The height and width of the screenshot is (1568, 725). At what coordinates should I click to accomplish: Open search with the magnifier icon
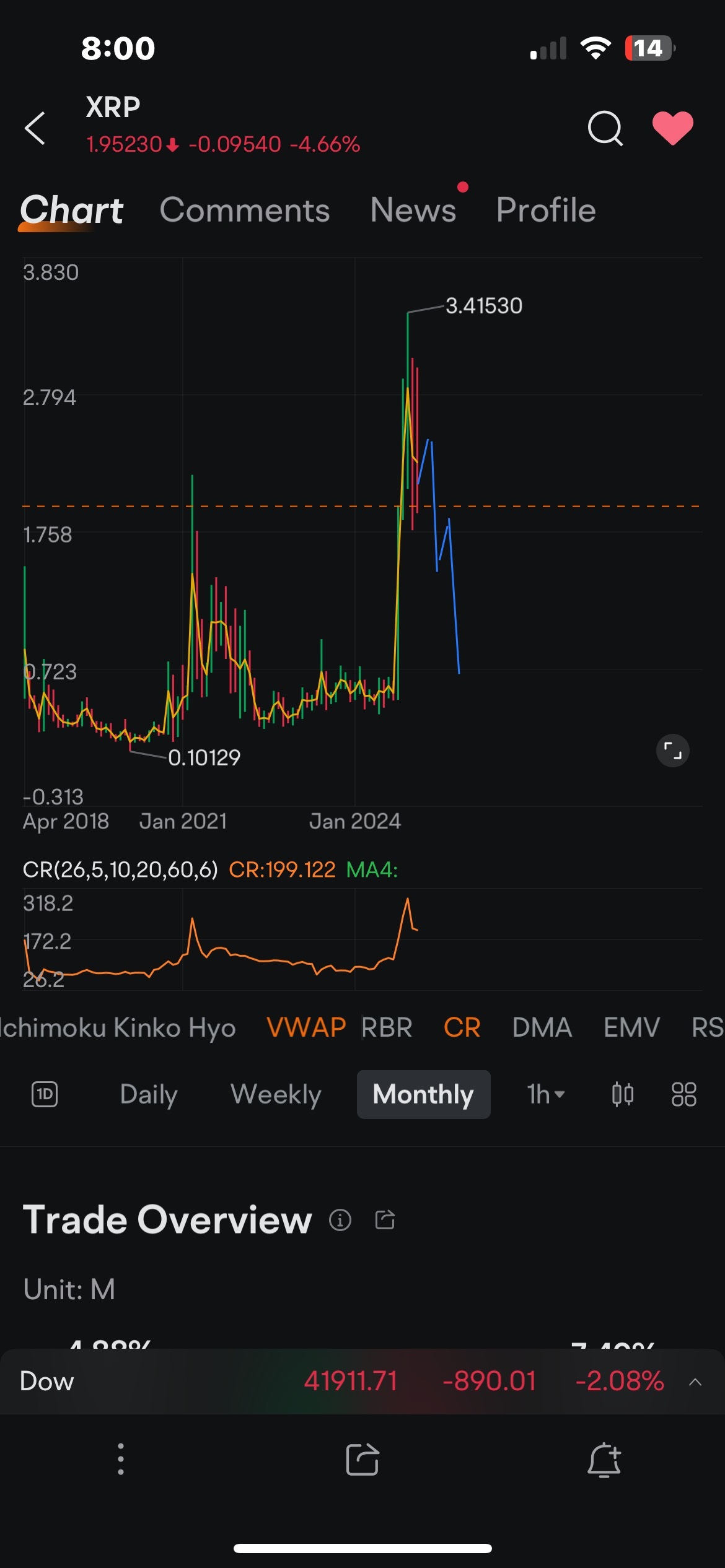point(605,128)
